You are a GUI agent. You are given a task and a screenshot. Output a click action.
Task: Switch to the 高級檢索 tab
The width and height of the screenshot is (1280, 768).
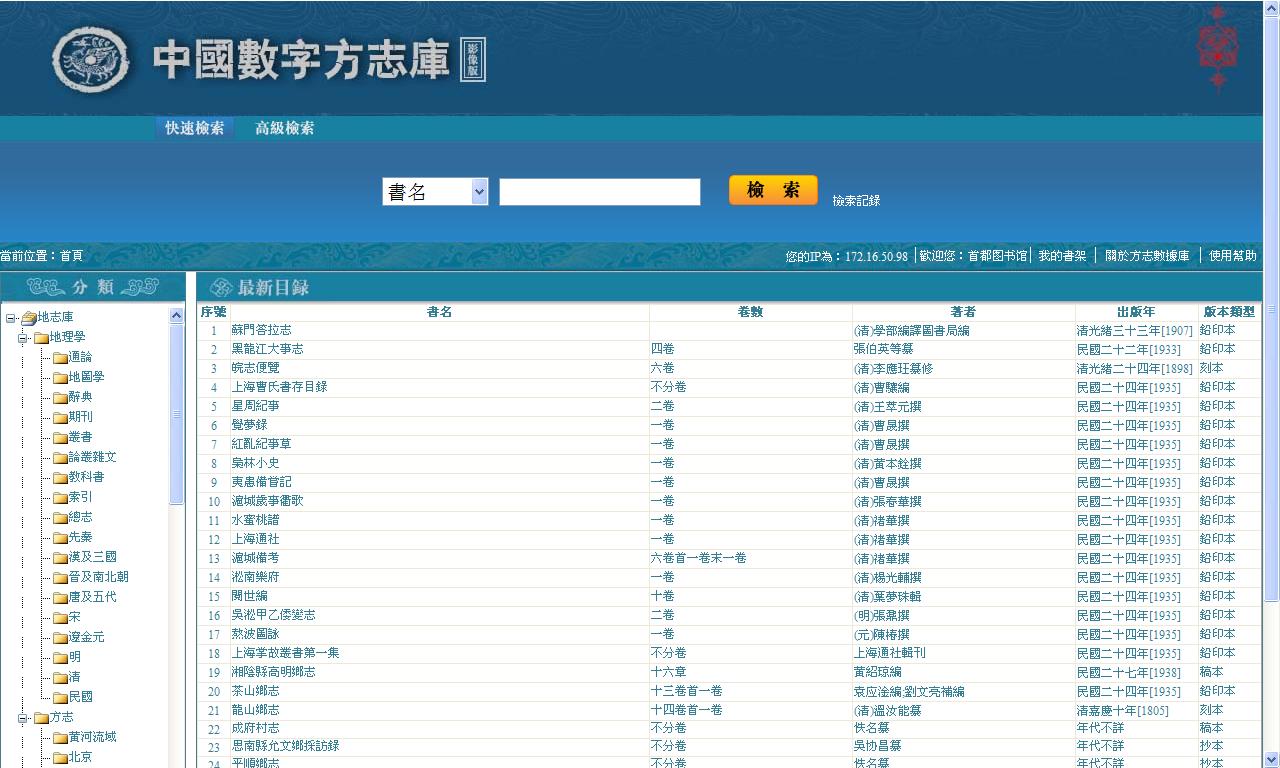[284, 128]
